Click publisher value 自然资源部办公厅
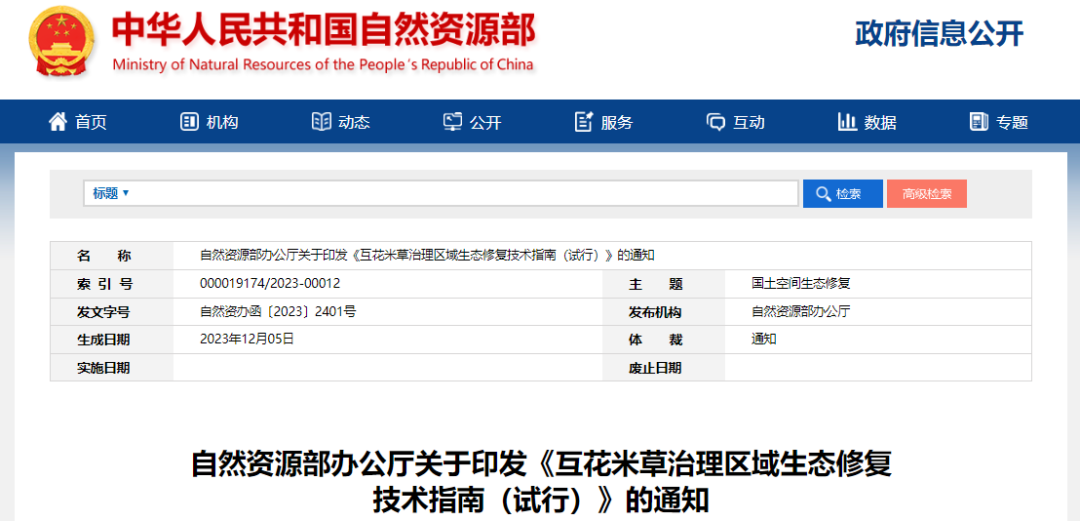The height and width of the screenshot is (521, 1080). pyautogui.click(x=801, y=311)
